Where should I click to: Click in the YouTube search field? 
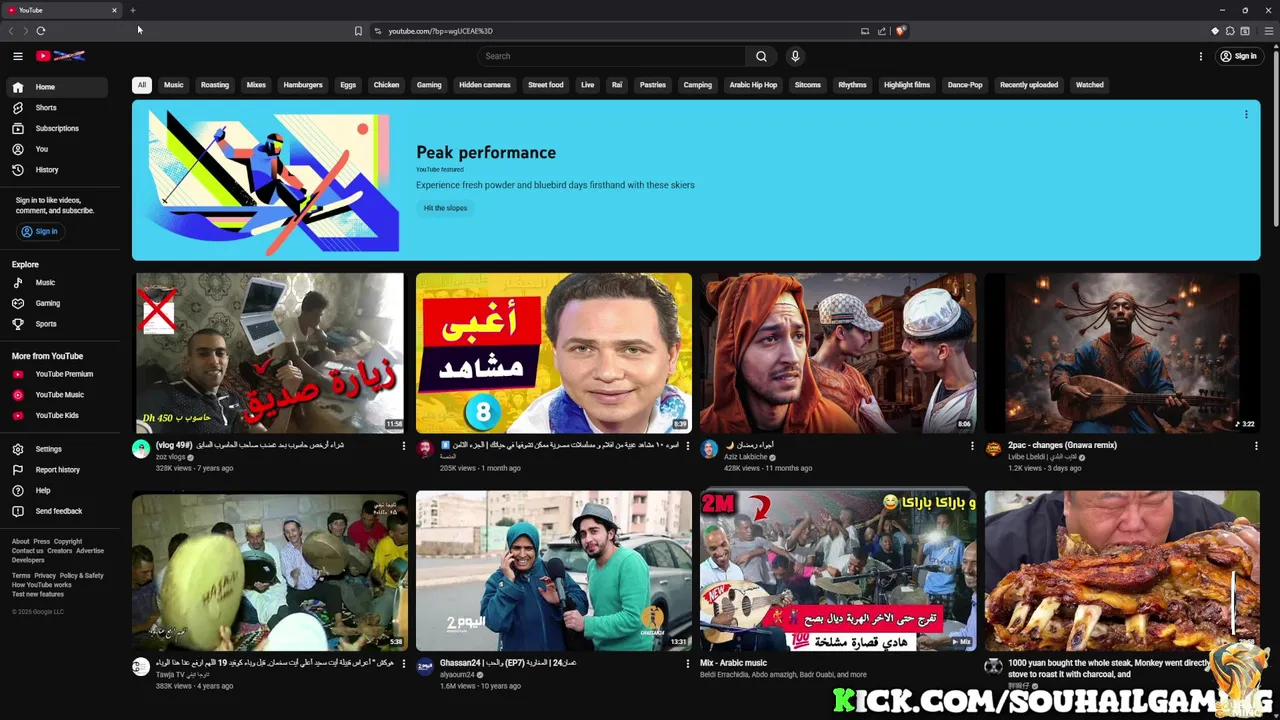[x=610, y=56]
